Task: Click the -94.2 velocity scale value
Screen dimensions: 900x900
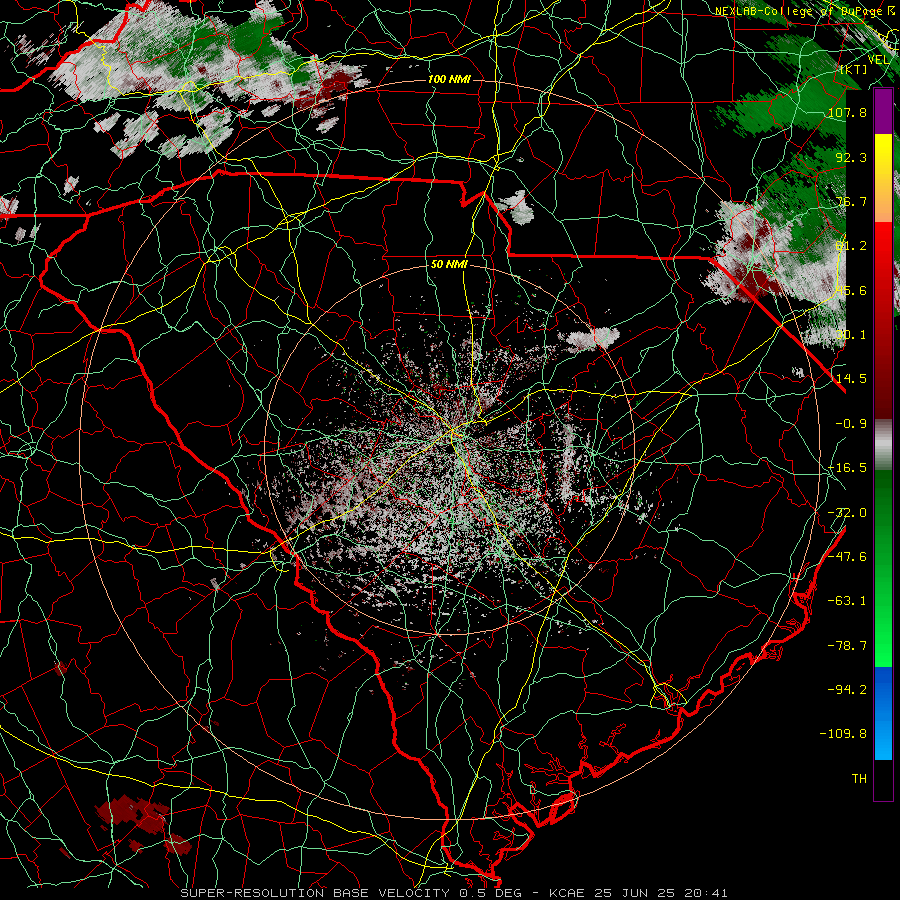Action: (847, 689)
